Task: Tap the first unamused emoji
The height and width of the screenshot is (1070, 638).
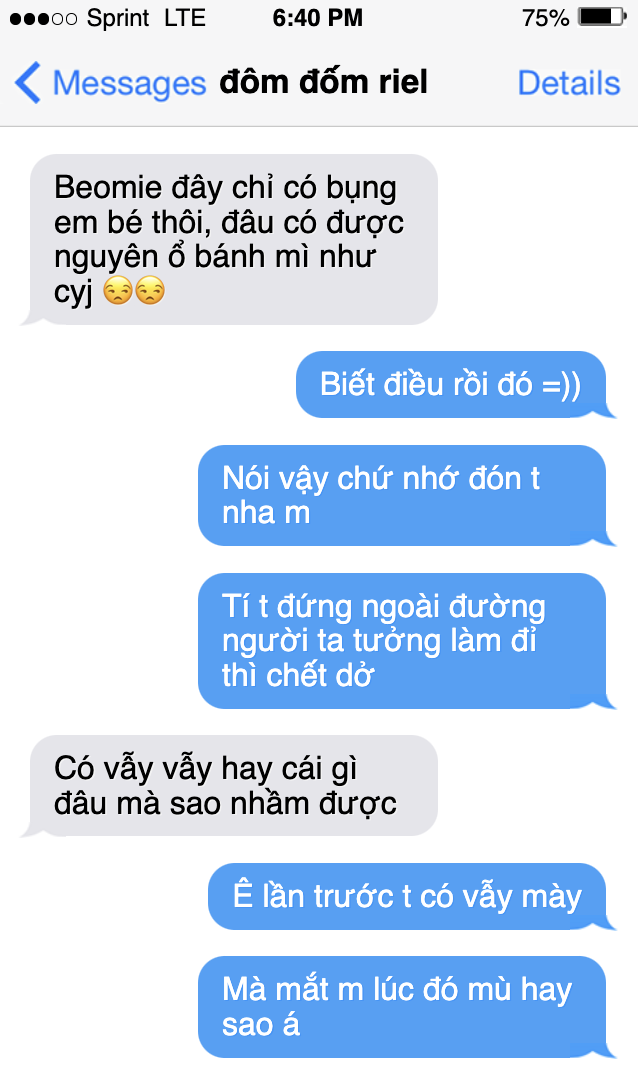Action: (117, 291)
